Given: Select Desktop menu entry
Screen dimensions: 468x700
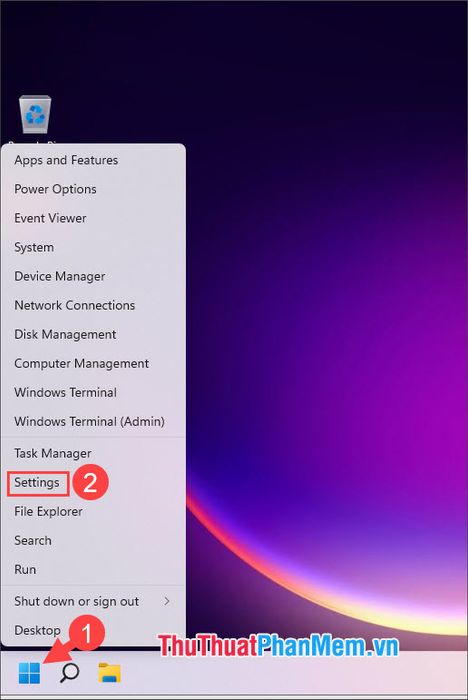Looking at the screenshot, I should (x=93, y=630).
